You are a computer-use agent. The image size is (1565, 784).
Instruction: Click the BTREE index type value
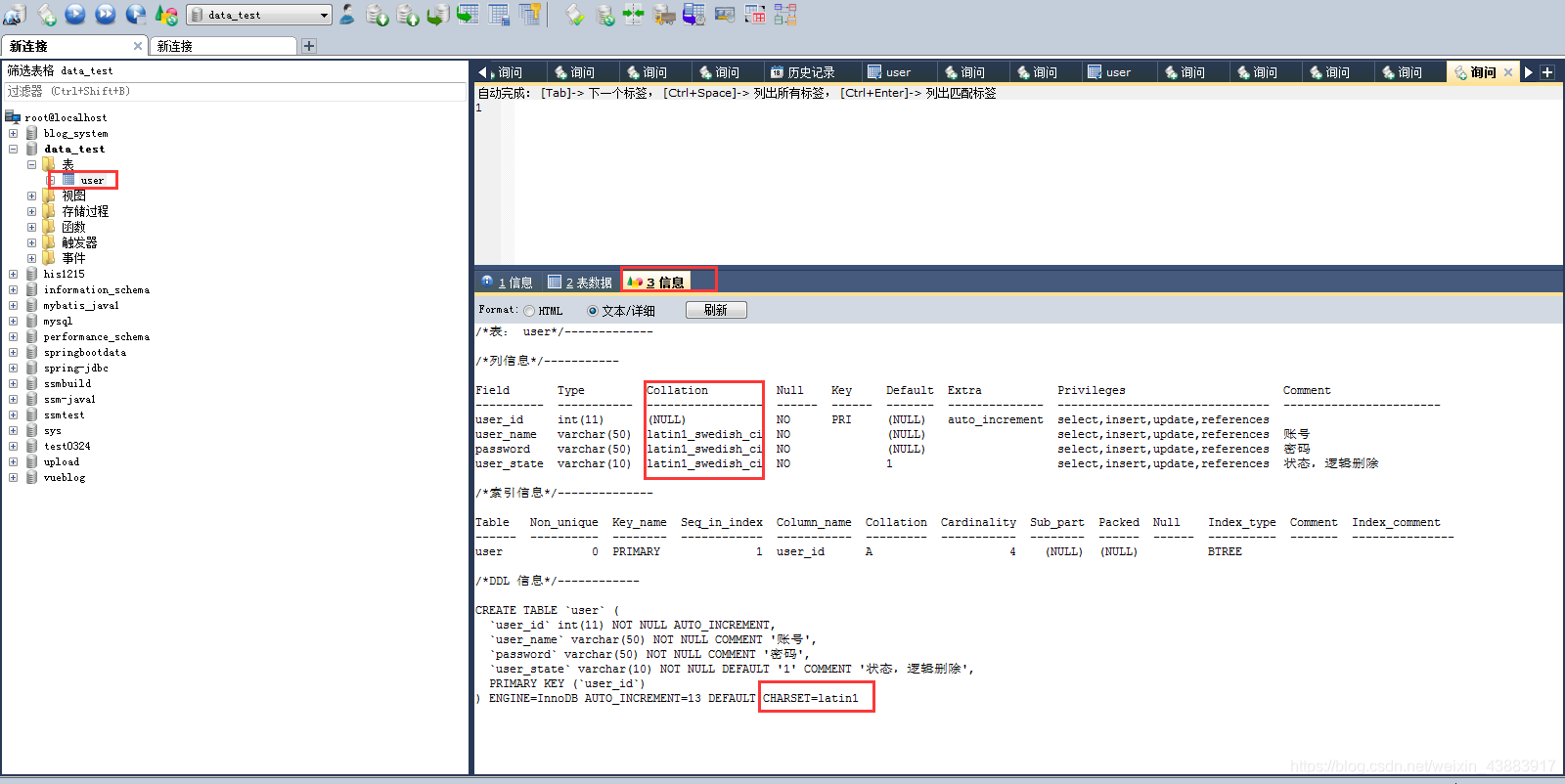tap(1225, 551)
